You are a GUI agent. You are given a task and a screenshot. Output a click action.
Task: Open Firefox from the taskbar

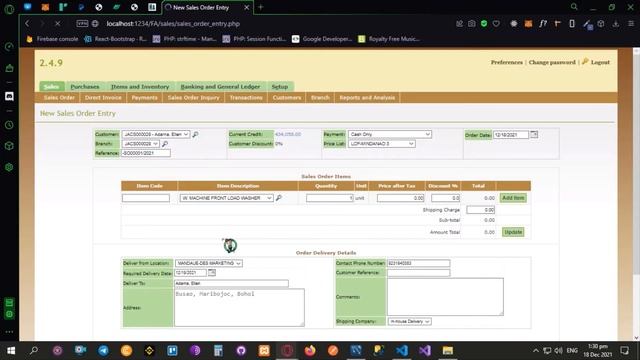(310, 350)
